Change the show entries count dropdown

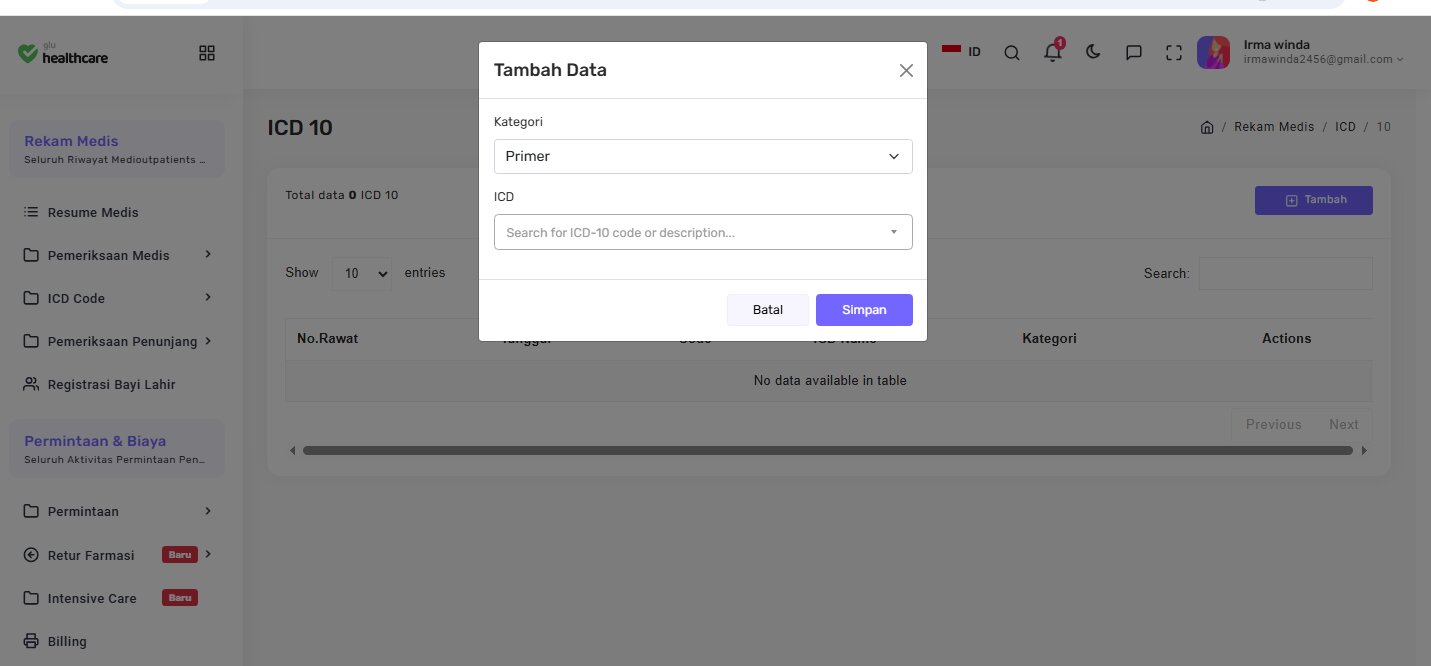click(361, 273)
